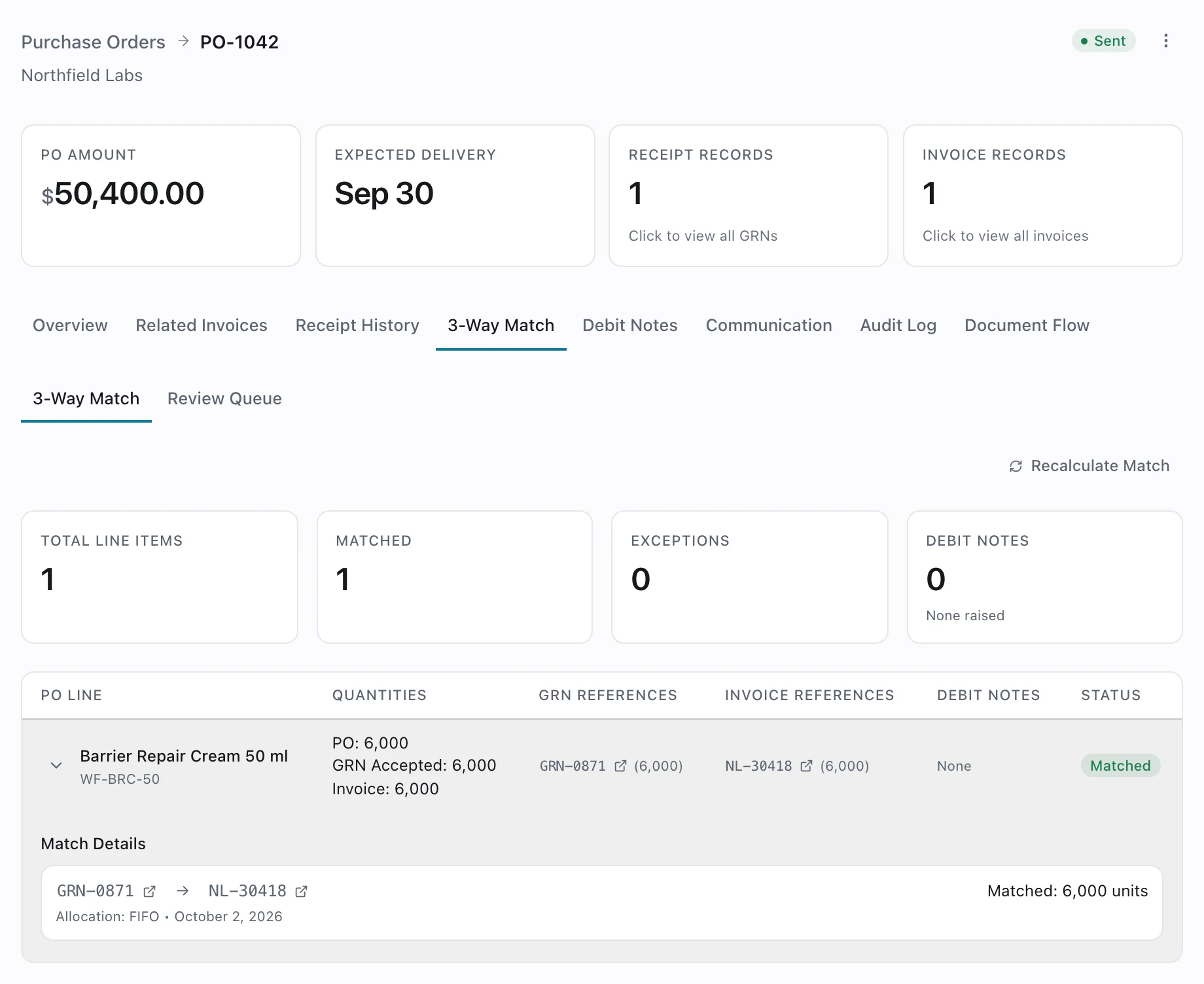Open the Related Invoices tab
This screenshot has width=1204, height=984.
202,325
